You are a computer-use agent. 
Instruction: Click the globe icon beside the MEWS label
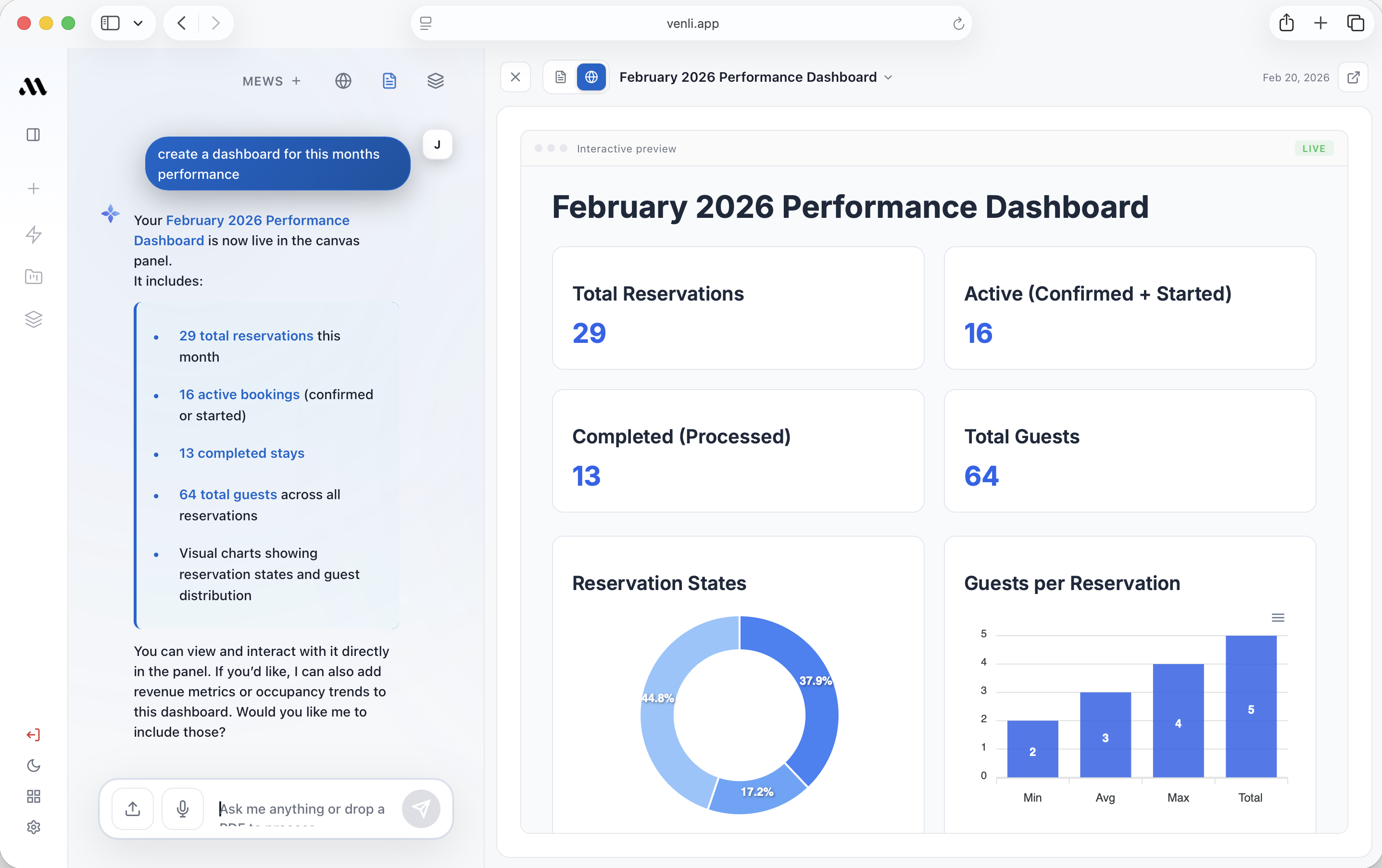(x=343, y=81)
